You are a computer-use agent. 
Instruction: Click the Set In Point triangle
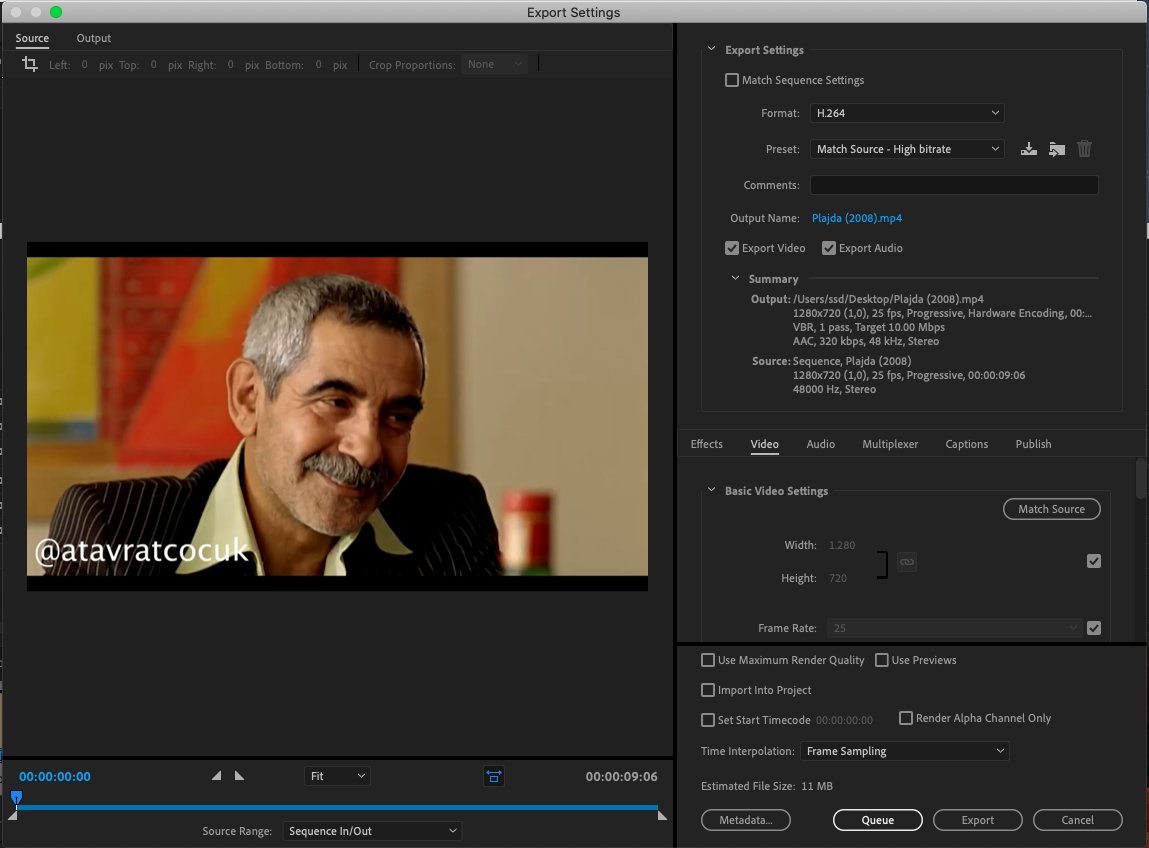pos(216,775)
